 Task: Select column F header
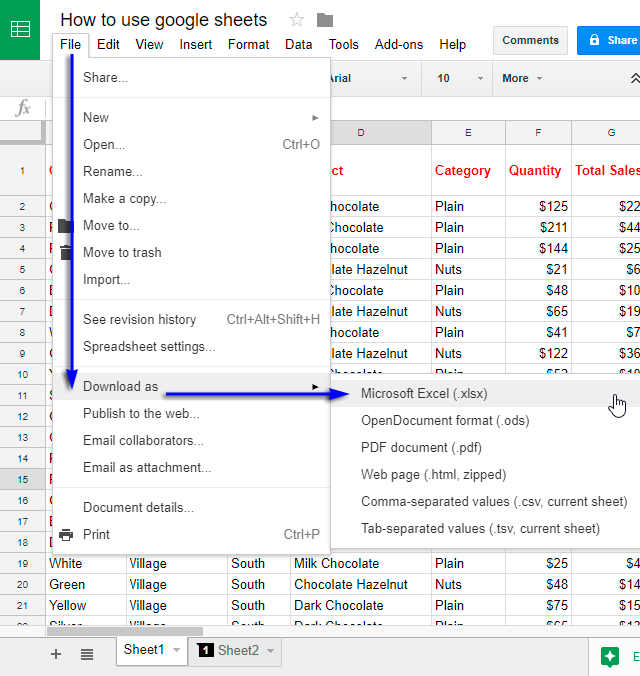(x=538, y=132)
